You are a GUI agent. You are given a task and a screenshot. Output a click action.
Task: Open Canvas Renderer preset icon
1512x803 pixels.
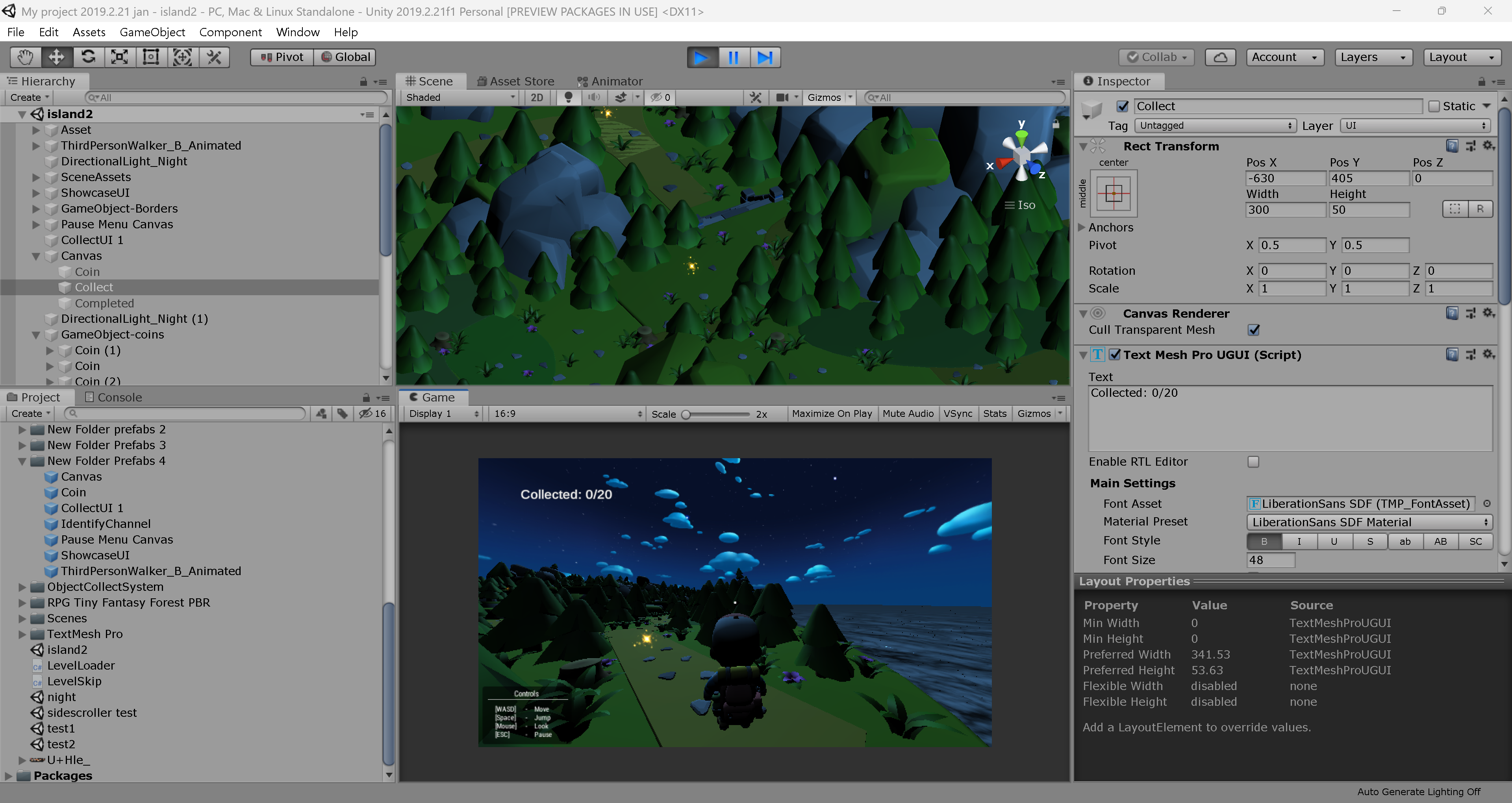point(1471,313)
